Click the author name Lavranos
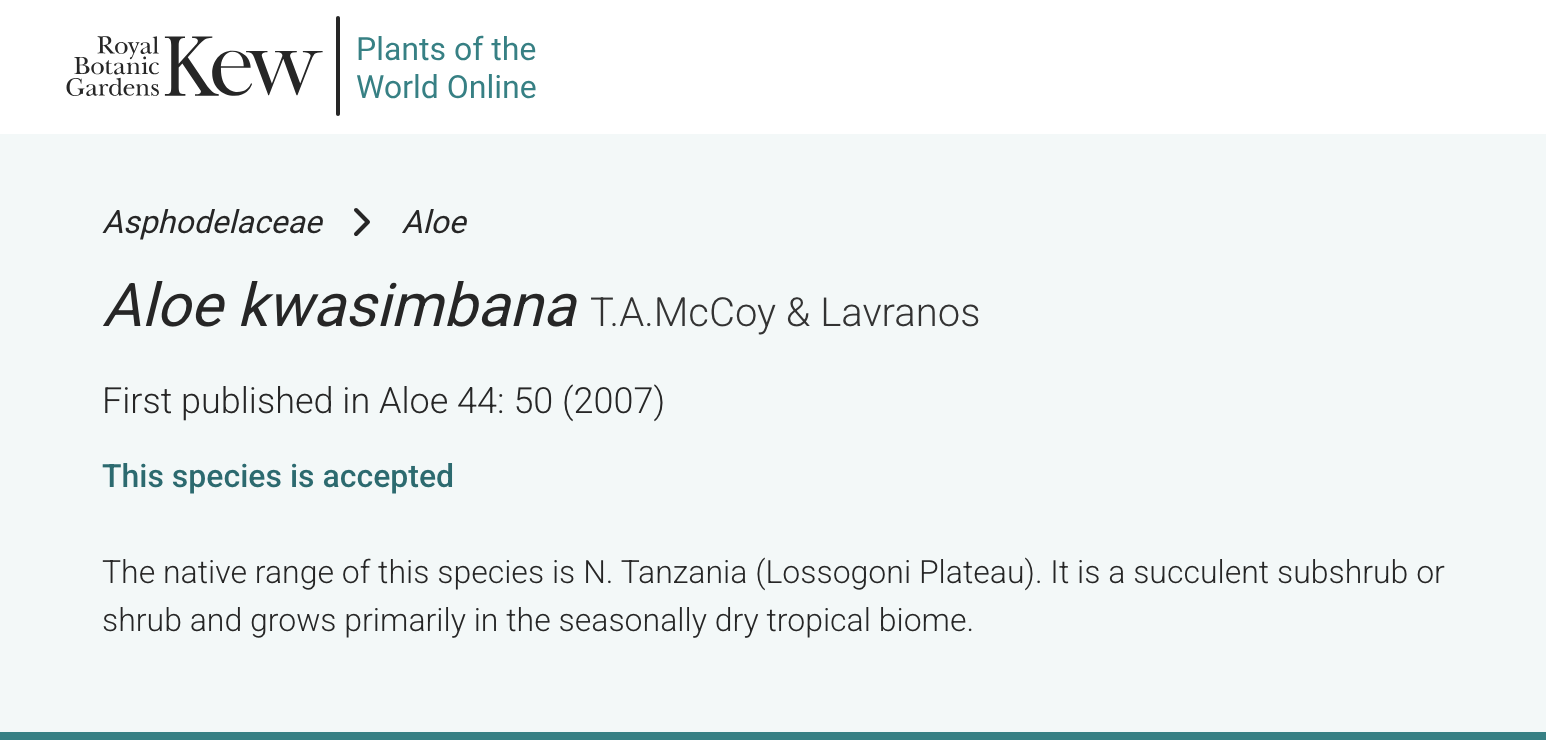The image size is (1546, 740). pyautogui.click(x=900, y=313)
